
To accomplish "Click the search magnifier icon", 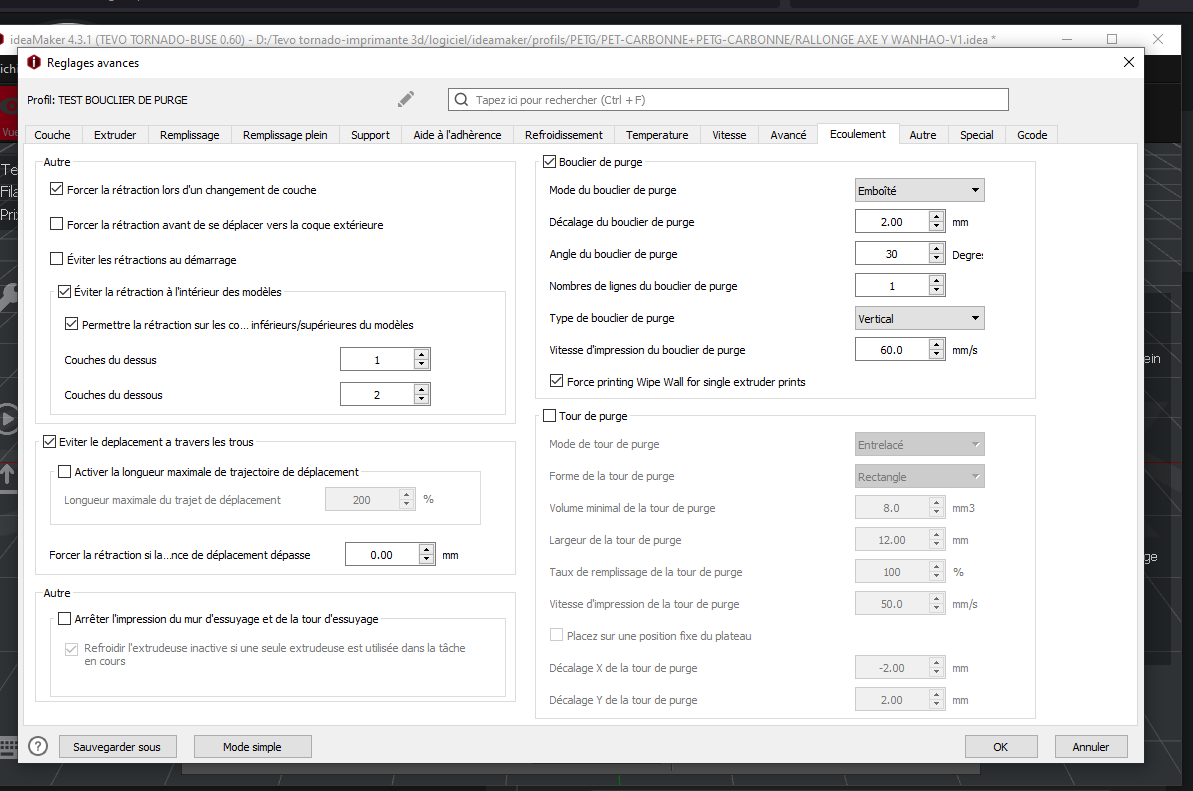I will [461, 100].
